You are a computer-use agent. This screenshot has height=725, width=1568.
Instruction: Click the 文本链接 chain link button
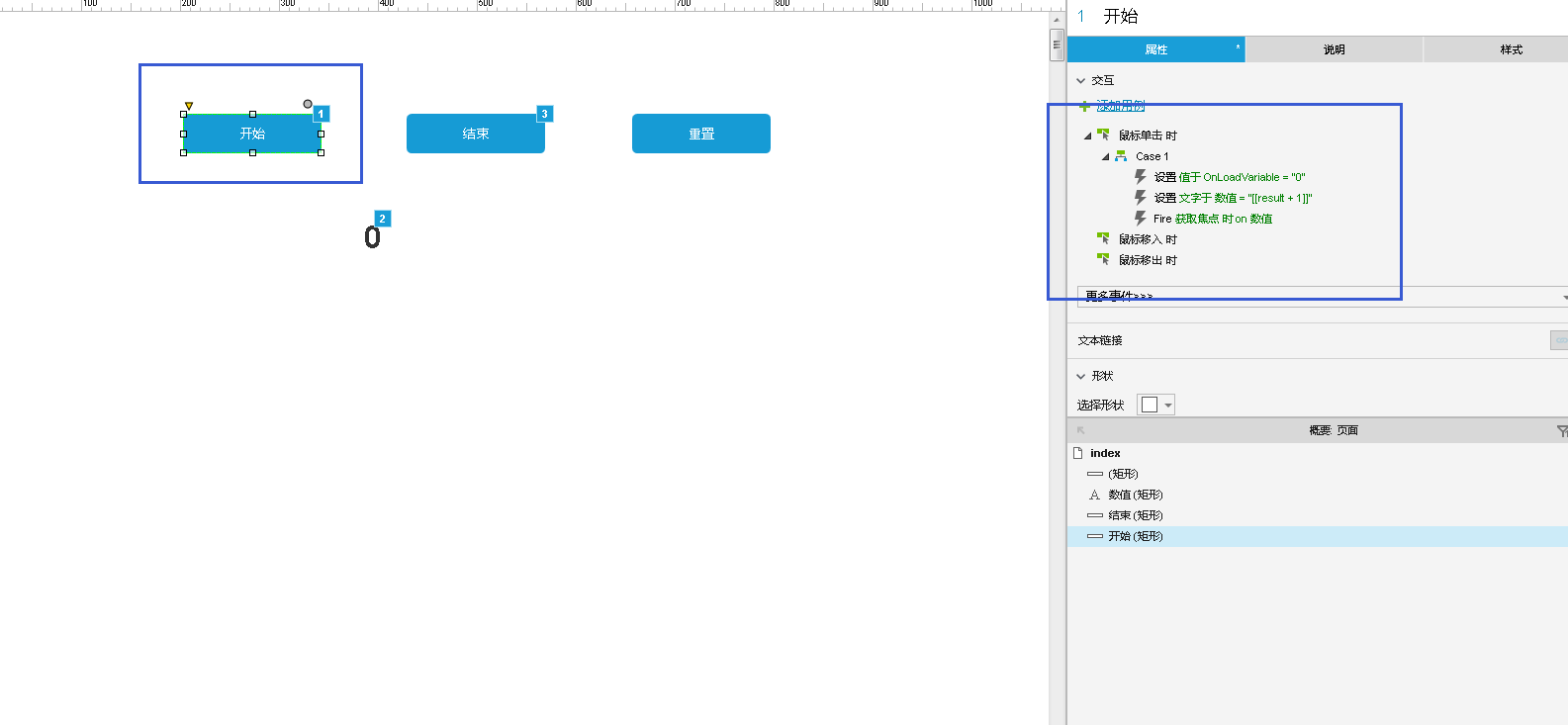[1559, 340]
